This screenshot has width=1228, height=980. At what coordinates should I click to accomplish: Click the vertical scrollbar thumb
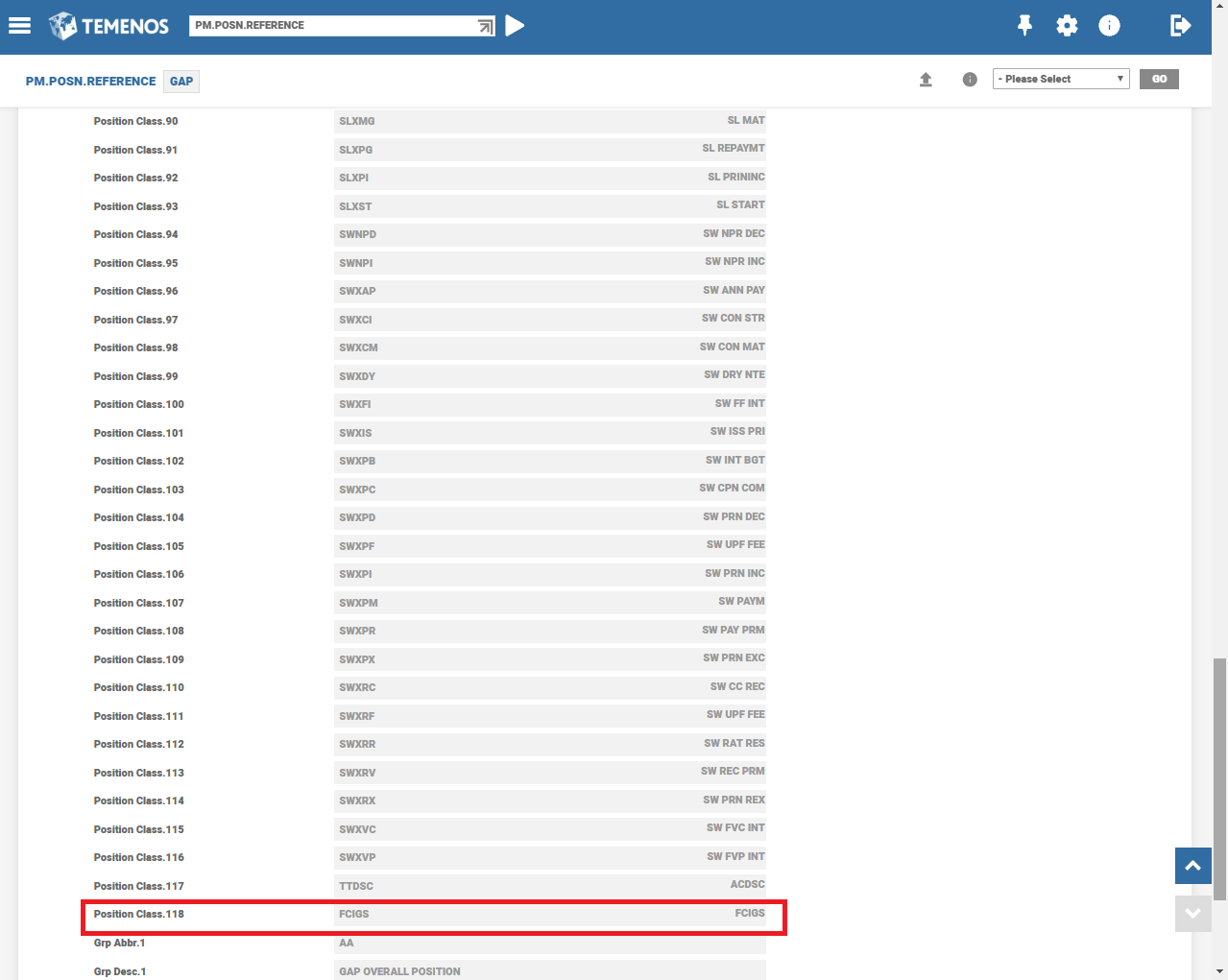click(1219, 777)
